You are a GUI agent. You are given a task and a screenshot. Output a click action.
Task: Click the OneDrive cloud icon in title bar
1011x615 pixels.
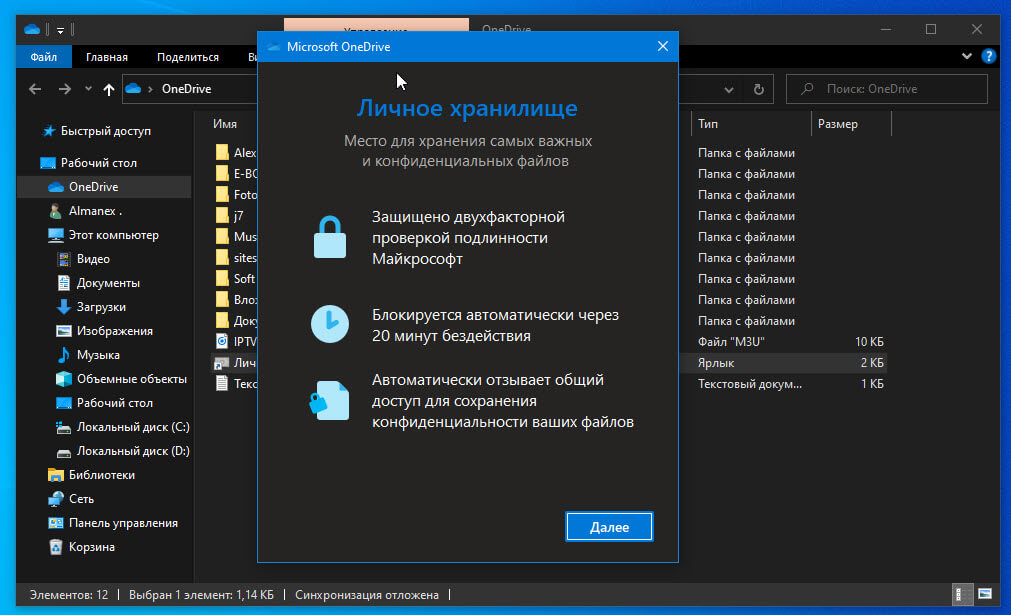pyautogui.click(x=32, y=29)
